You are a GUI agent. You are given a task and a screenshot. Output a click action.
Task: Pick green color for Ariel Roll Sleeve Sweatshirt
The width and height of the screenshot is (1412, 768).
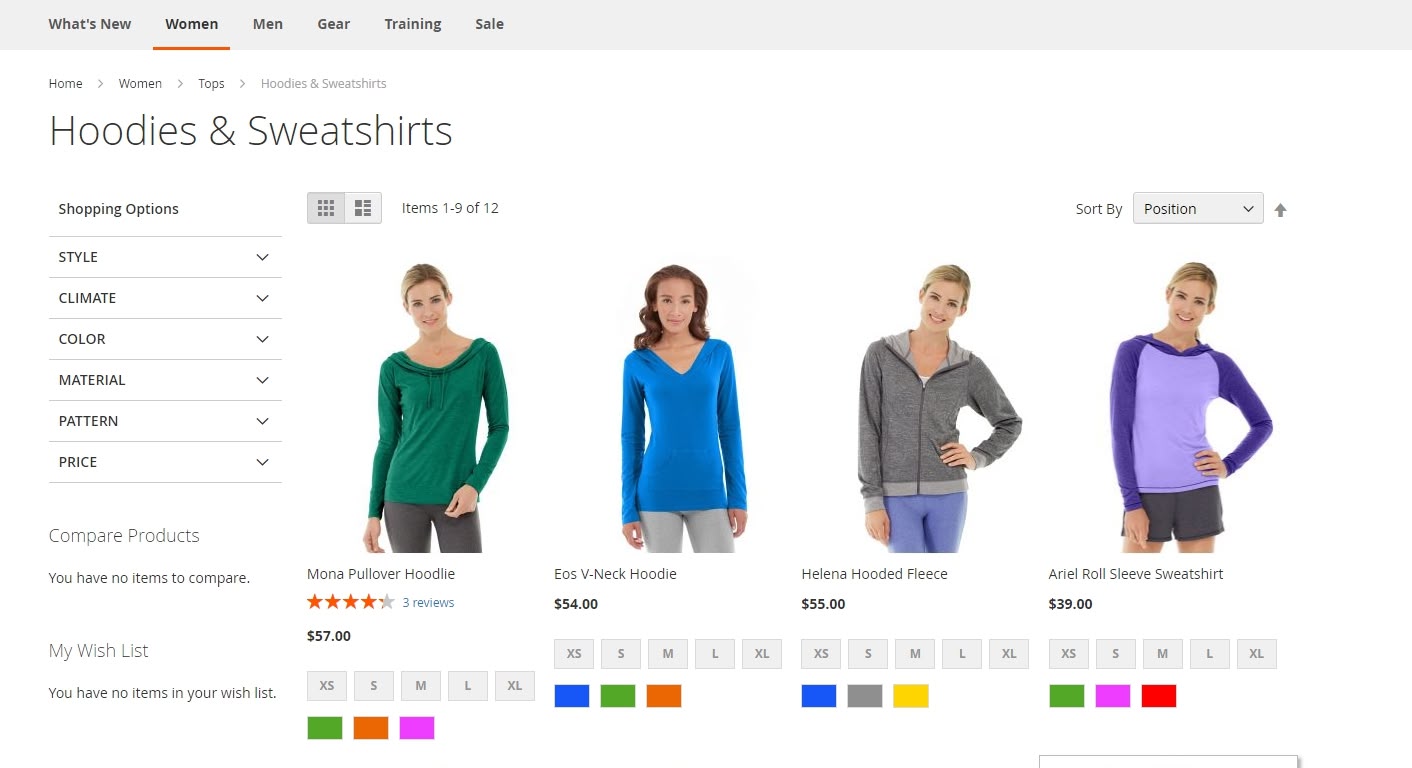[1067, 696]
